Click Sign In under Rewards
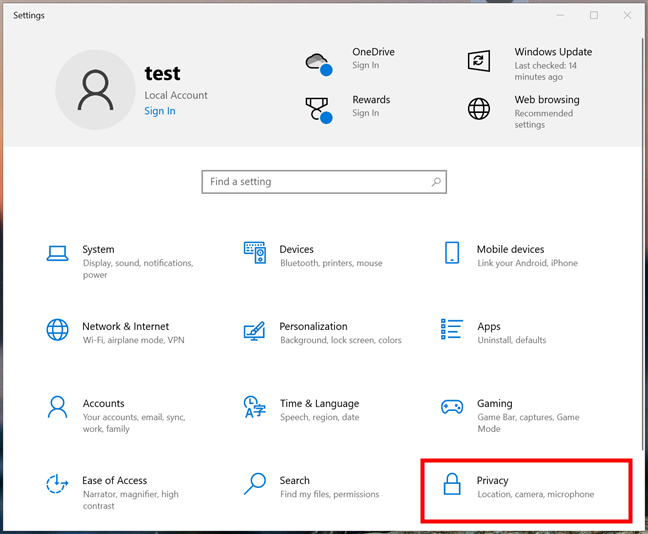 [365, 113]
